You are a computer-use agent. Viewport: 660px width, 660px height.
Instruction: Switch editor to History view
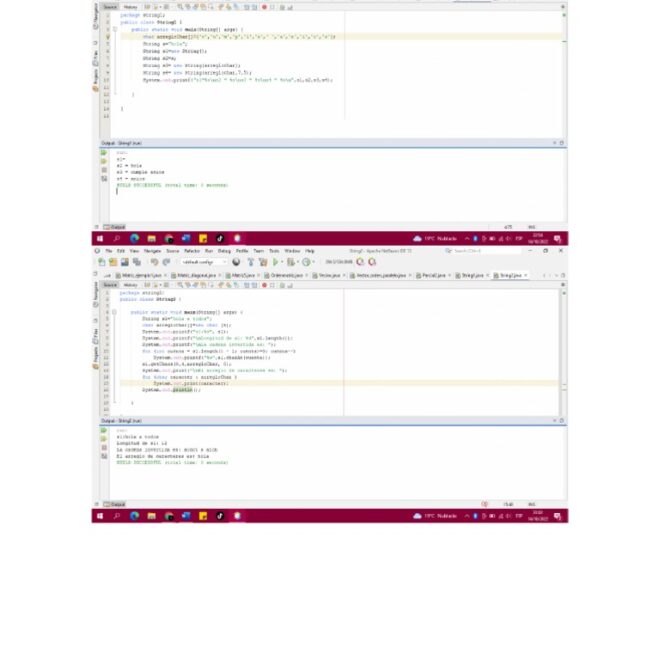pos(130,284)
